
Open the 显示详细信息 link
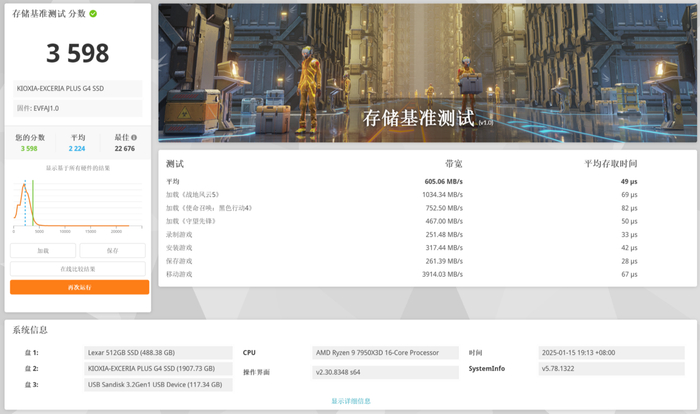click(351, 401)
